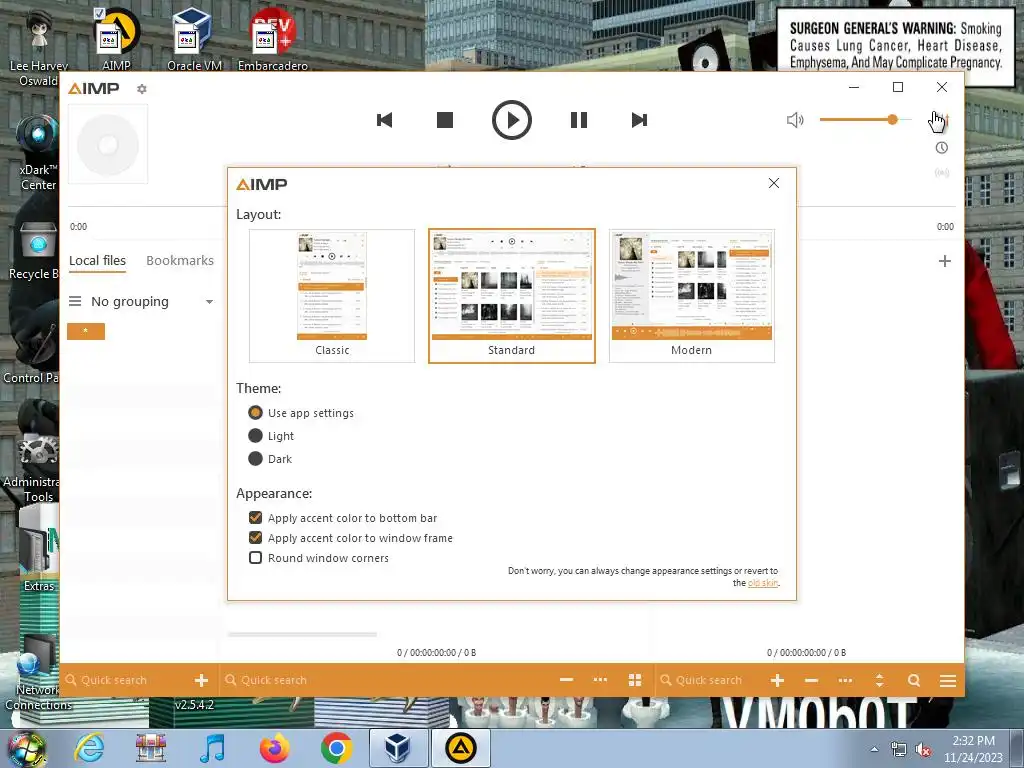
Task: Select the Oracle VM desktop icon
Action: (x=194, y=39)
